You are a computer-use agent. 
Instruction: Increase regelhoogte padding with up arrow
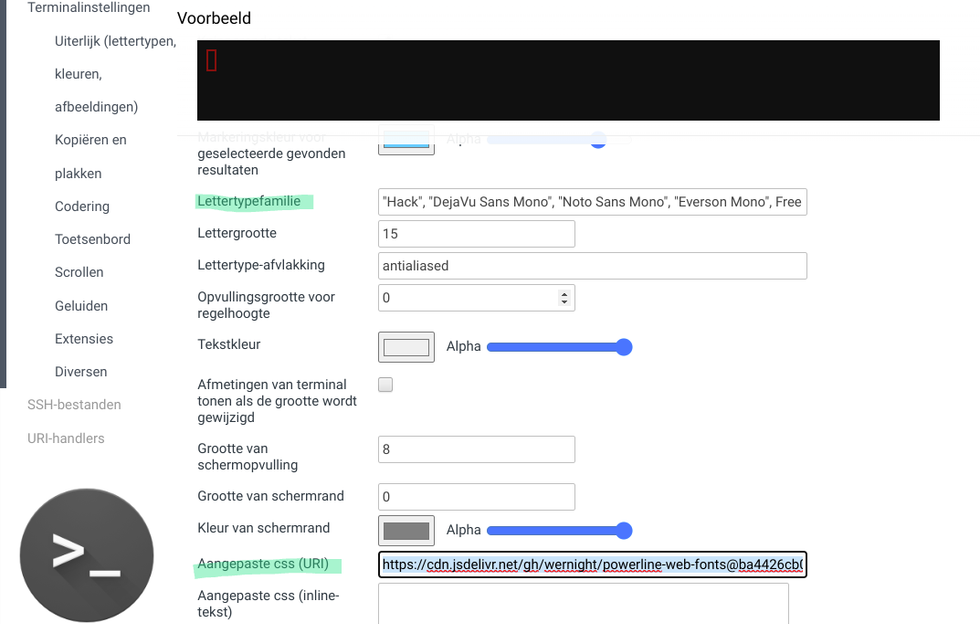[564, 294]
